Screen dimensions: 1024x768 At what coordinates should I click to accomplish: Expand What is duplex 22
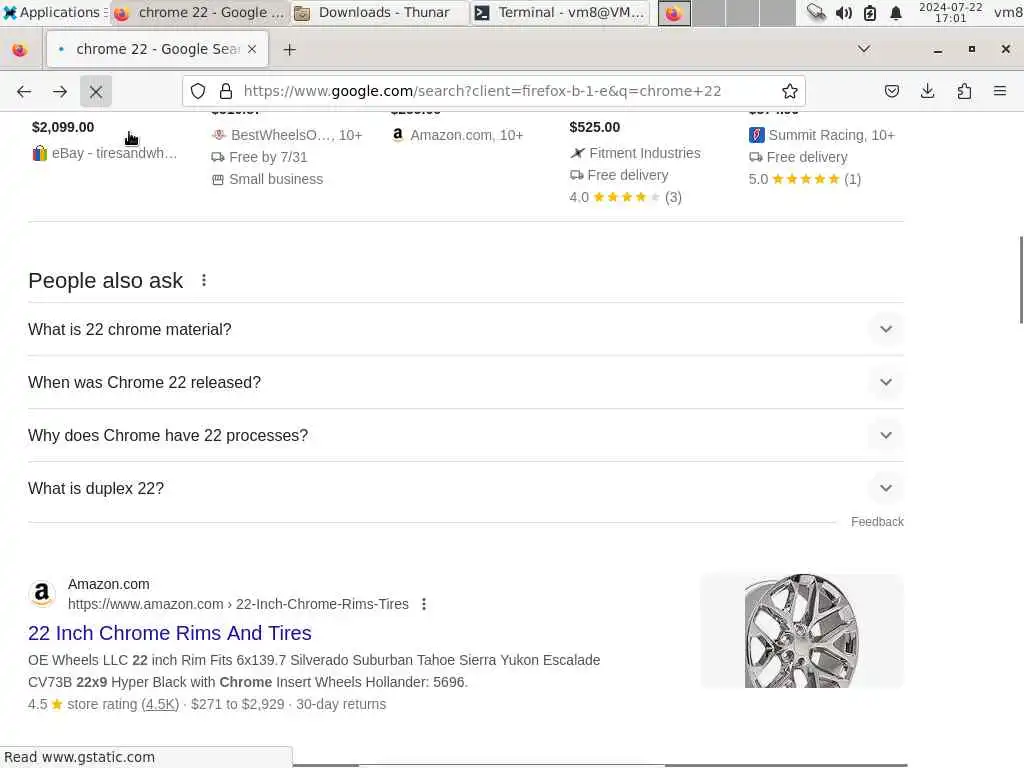466,488
